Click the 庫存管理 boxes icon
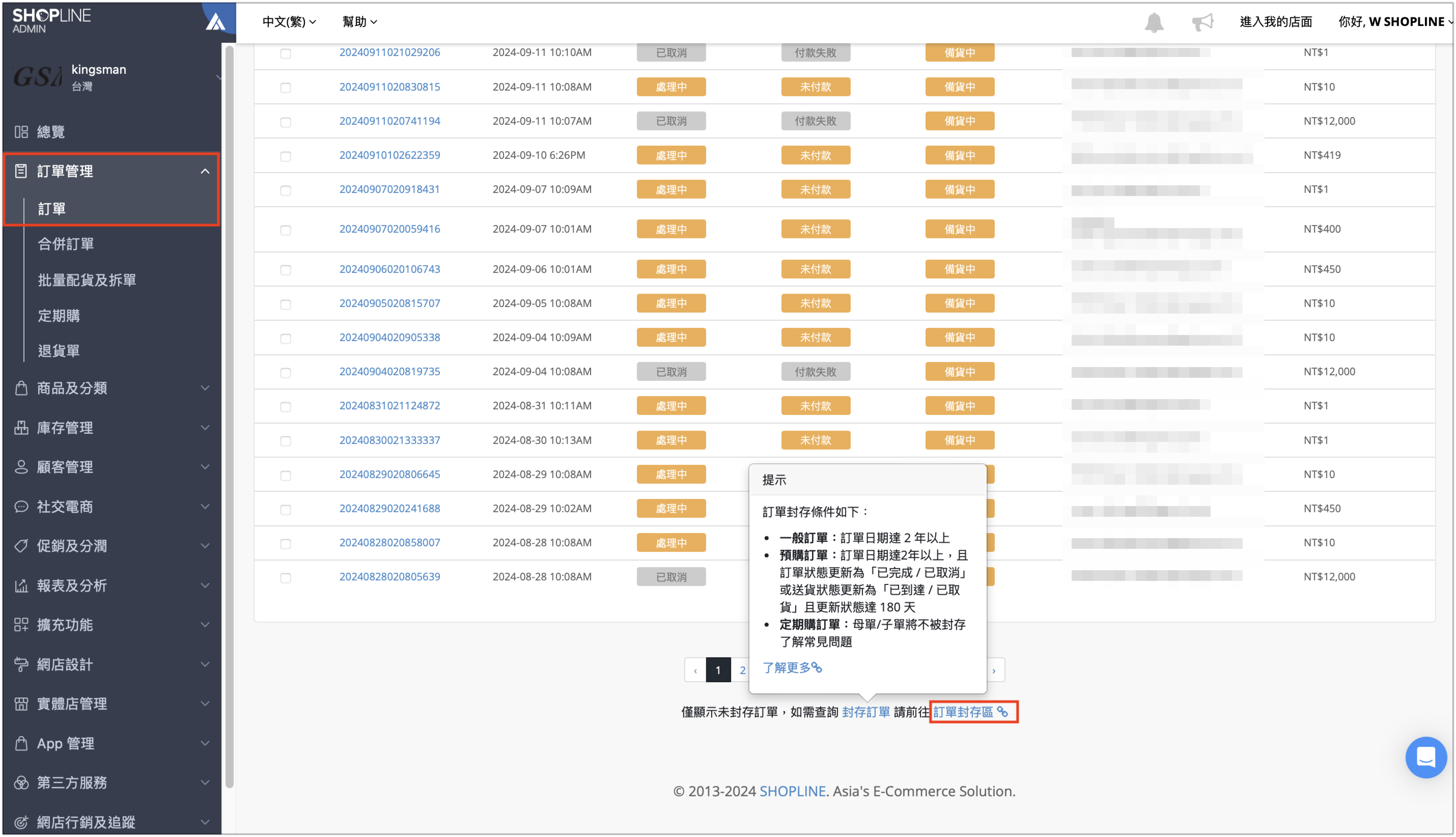This screenshot has width=1456, height=837. point(21,427)
